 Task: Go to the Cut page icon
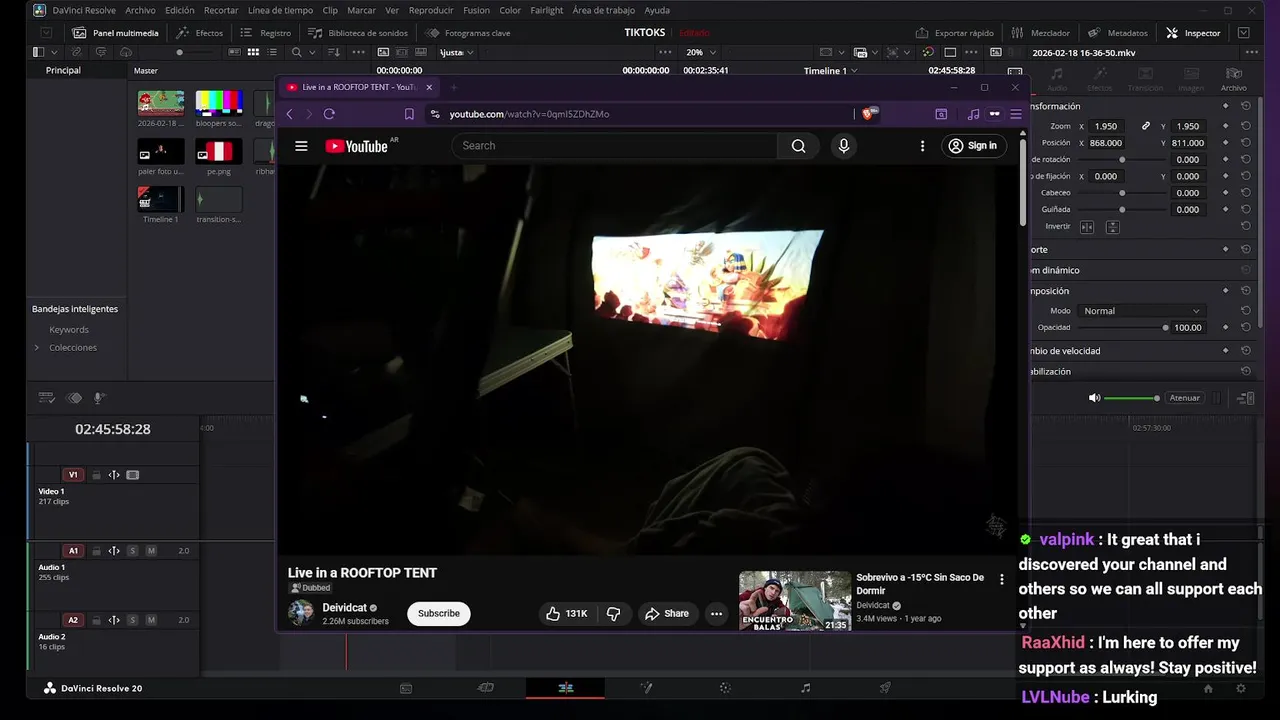coord(486,688)
